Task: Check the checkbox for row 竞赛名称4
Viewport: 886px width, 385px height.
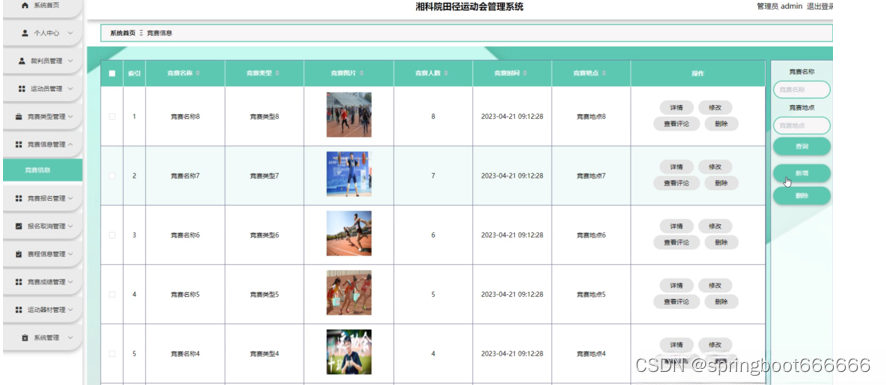Action: (112, 354)
